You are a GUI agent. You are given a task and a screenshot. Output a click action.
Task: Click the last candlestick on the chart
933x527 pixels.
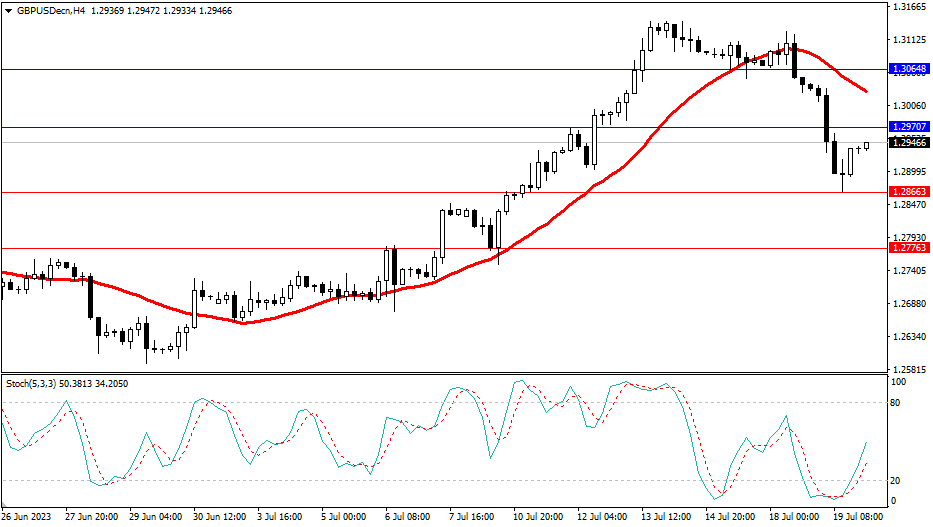[866, 146]
